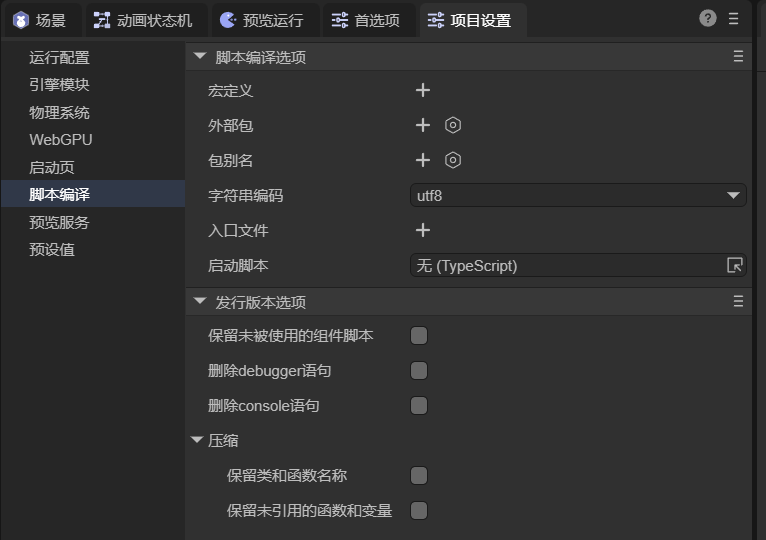The image size is (766, 540).
Task: Click the hexagon settings icon beside 外部包
Action: click(453, 125)
